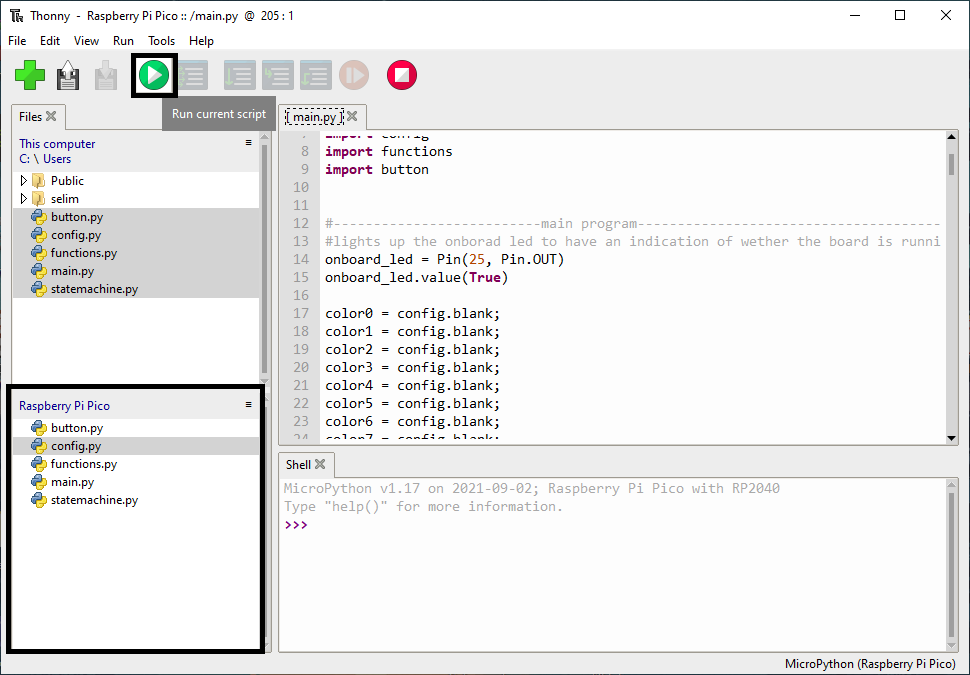Click the Step out toolbar icon
The width and height of the screenshot is (970, 675).
point(315,75)
